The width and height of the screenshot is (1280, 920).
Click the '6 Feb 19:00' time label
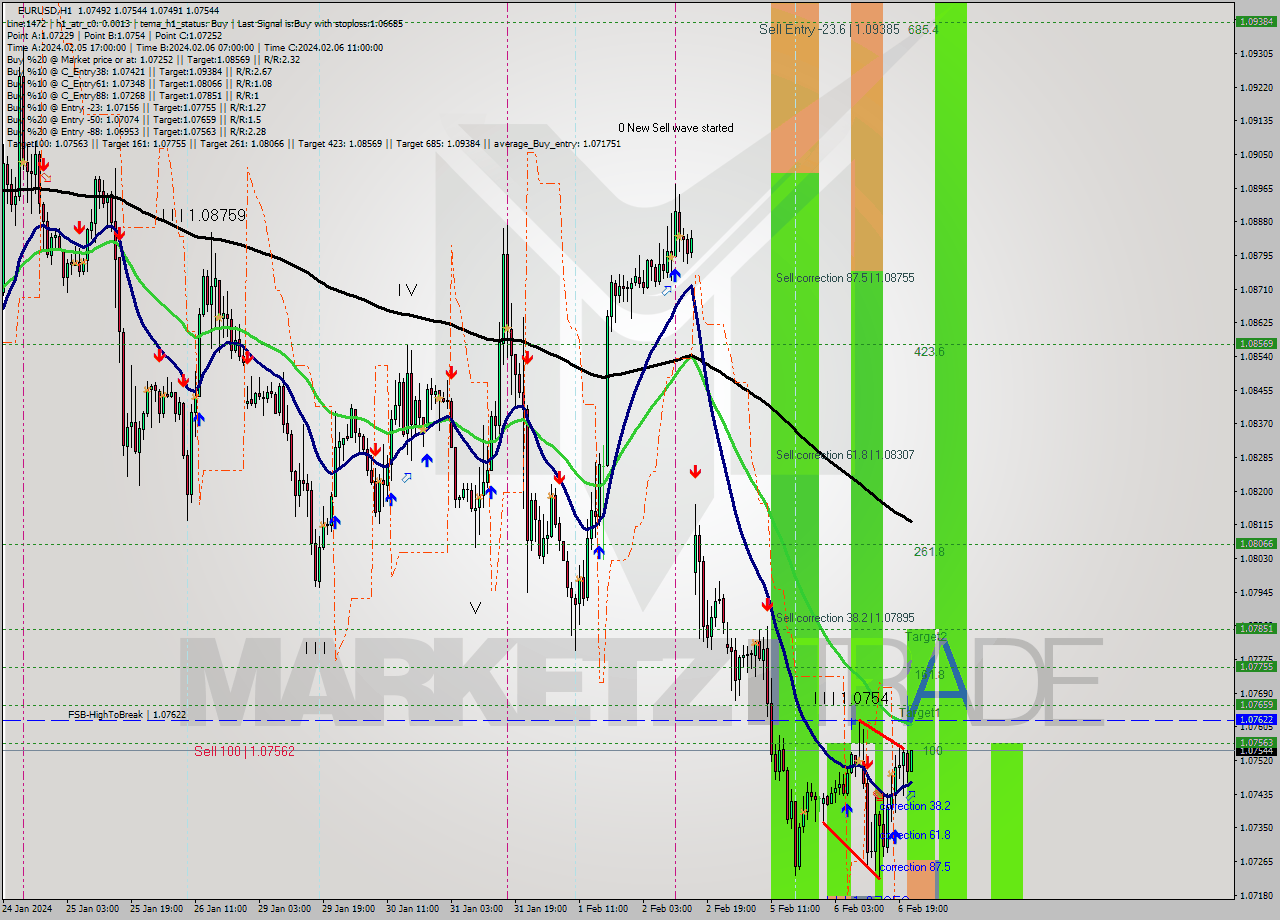(923, 909)
